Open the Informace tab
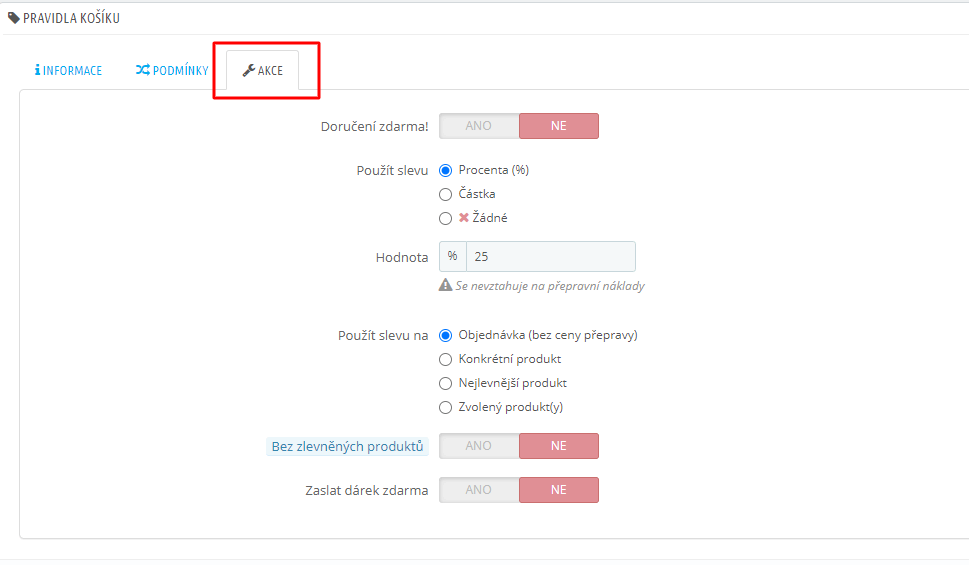This screenshot has height=565, width=969. click(68, 70)
